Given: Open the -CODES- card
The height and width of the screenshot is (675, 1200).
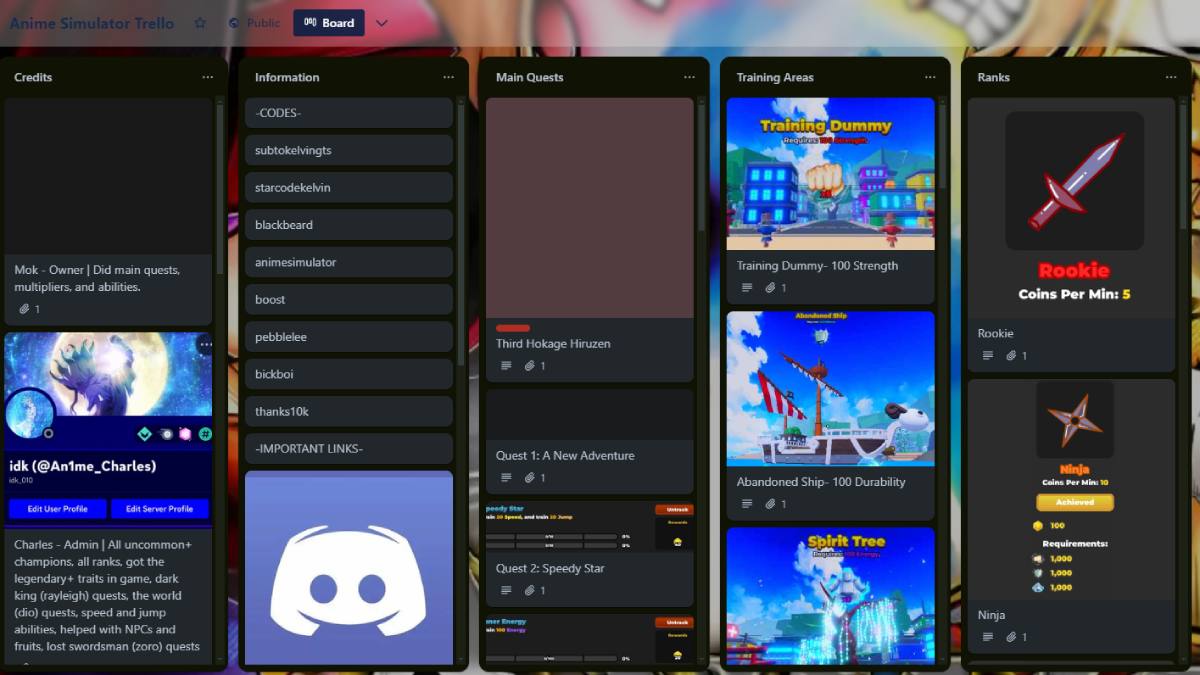Looking at the screenshot, I should pos(349,113).
